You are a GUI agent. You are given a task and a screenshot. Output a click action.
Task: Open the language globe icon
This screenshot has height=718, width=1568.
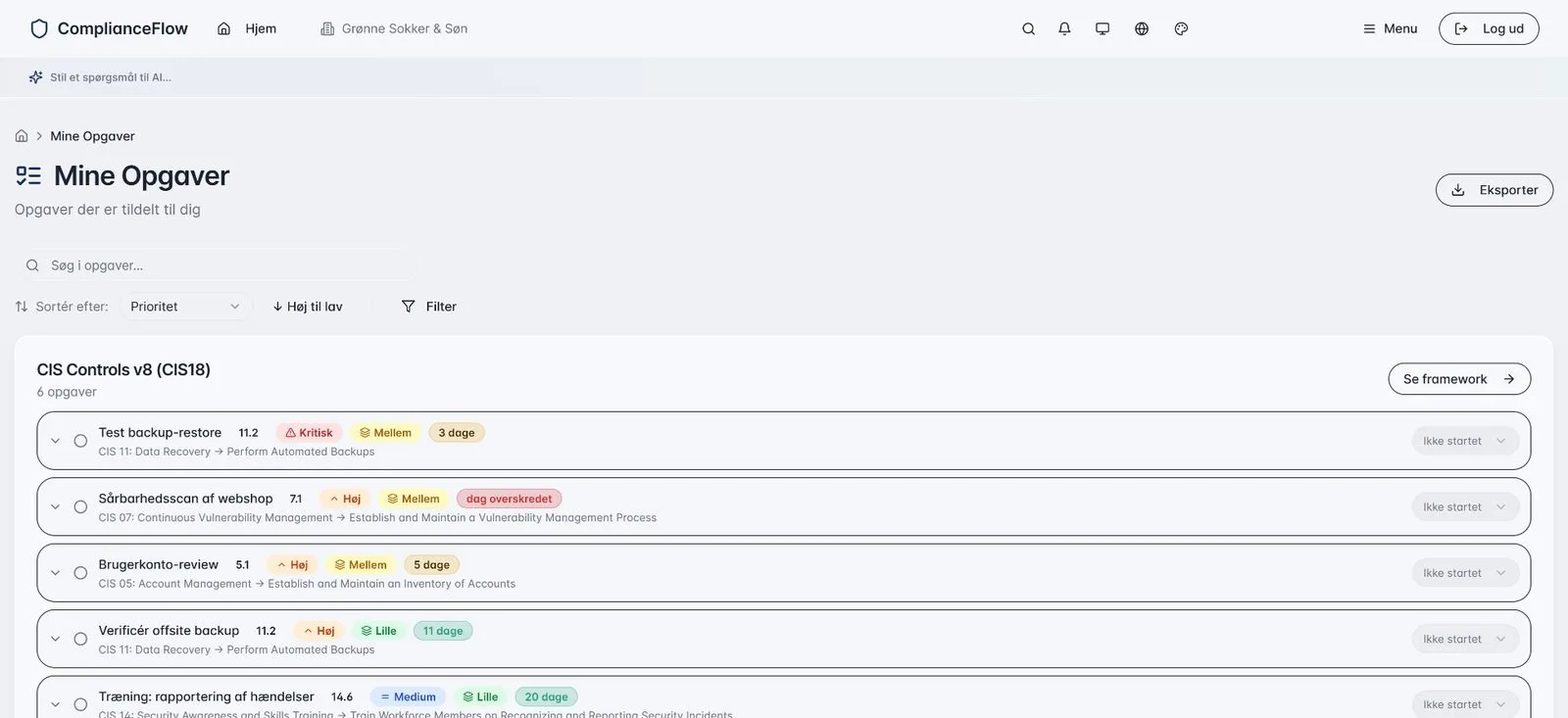pyautogui.click(x=1142, y=28)
